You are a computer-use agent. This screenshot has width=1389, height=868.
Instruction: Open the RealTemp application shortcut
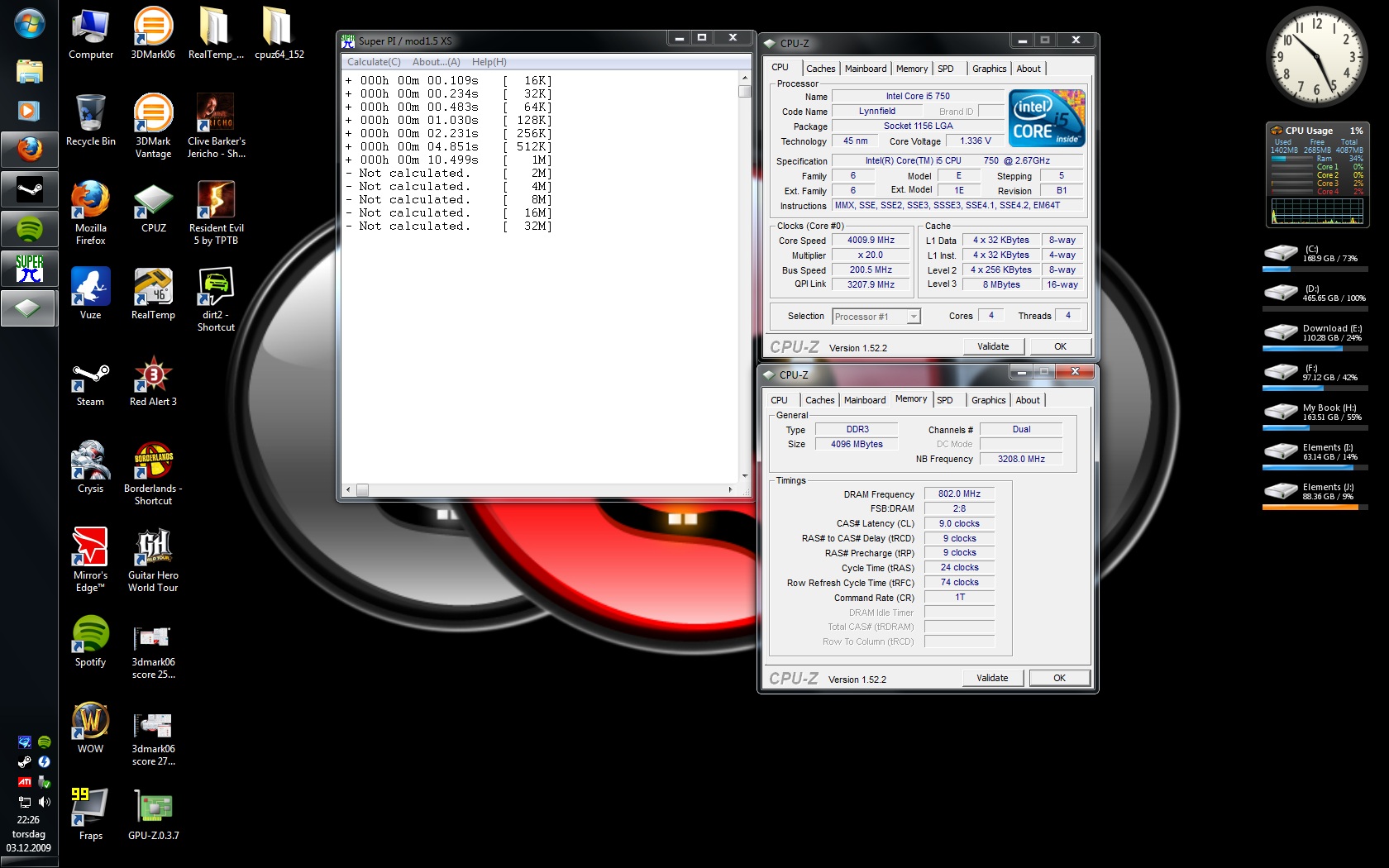pyautogui.click(x=153, y=294)
